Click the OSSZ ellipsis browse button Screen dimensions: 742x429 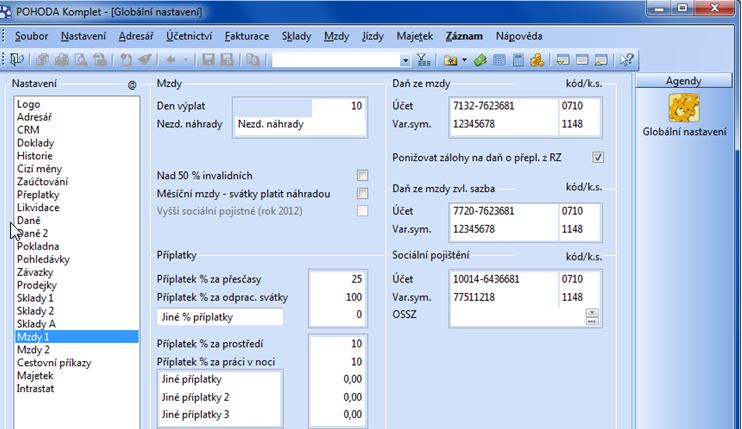(x=592, y=322)
